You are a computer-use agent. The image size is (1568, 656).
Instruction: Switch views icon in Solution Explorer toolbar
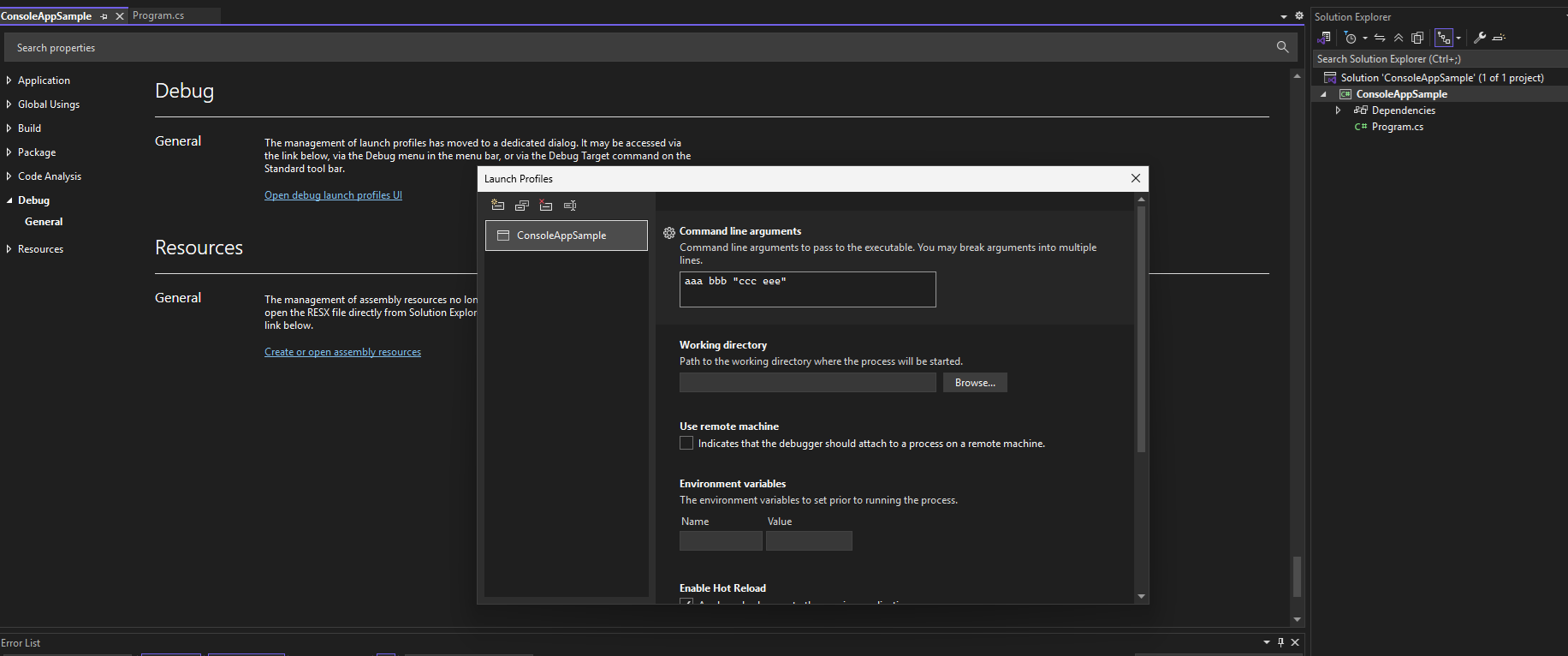click(x=1324, y=38)
